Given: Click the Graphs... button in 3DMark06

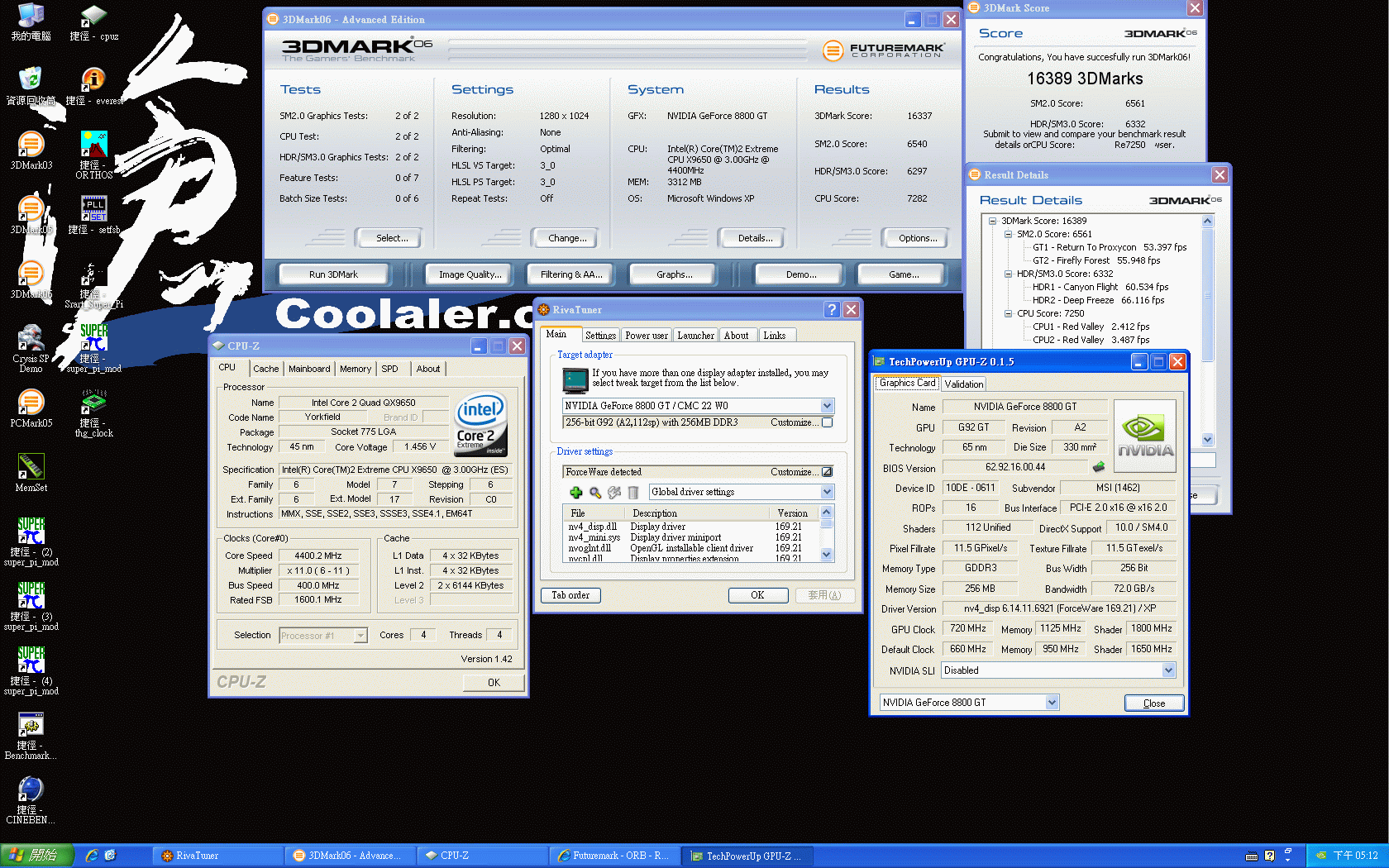Looking at the screenshot, I should pyautogui.click(x=675, y=274).
